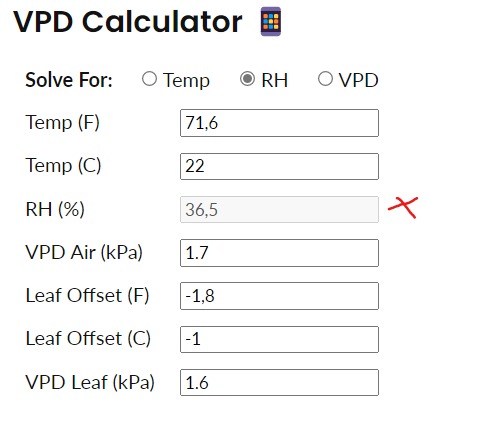The height and width of the screenshot is (428, 499).
Task: Click the 'VPD Leaf (kPa)' row label
Action: [x=90, y=382]
